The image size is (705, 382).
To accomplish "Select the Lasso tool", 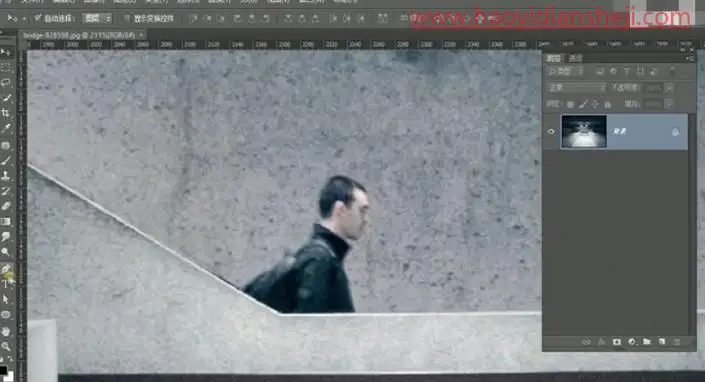I will click(6, 83).
